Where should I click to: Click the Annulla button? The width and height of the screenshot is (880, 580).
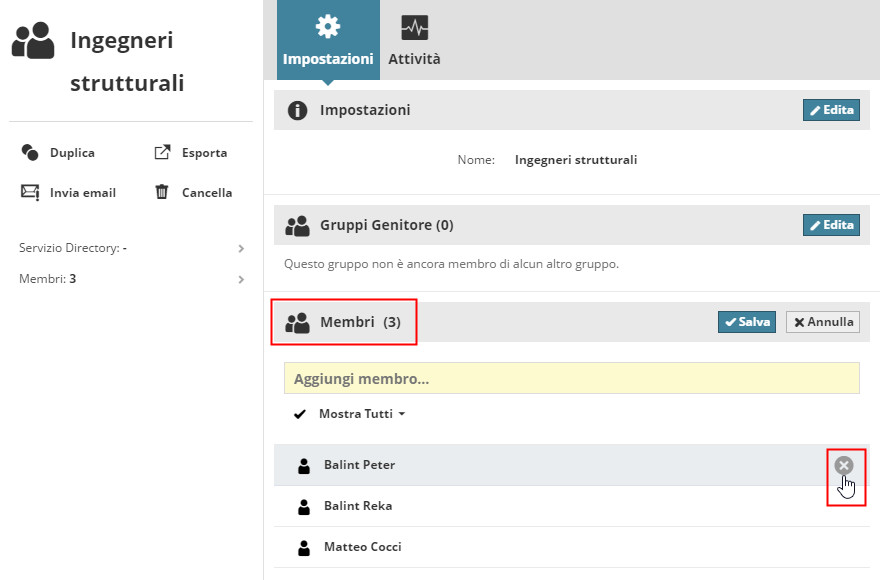[x=823, y=322]
